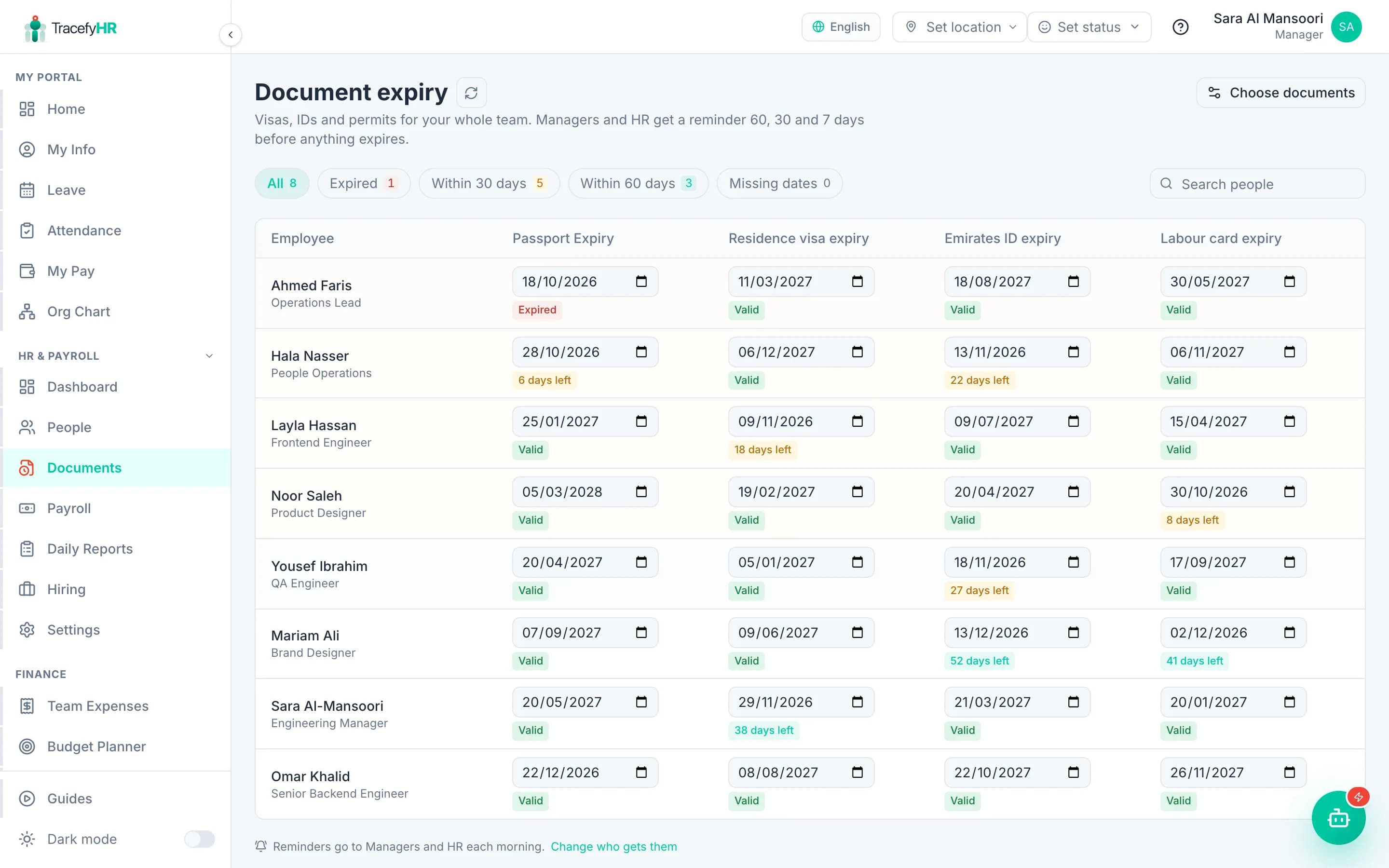Image resolution: width=1389 pixels, height=868 pixels.
Task: Click the Employee column header
Action: [x=302, y=238]
